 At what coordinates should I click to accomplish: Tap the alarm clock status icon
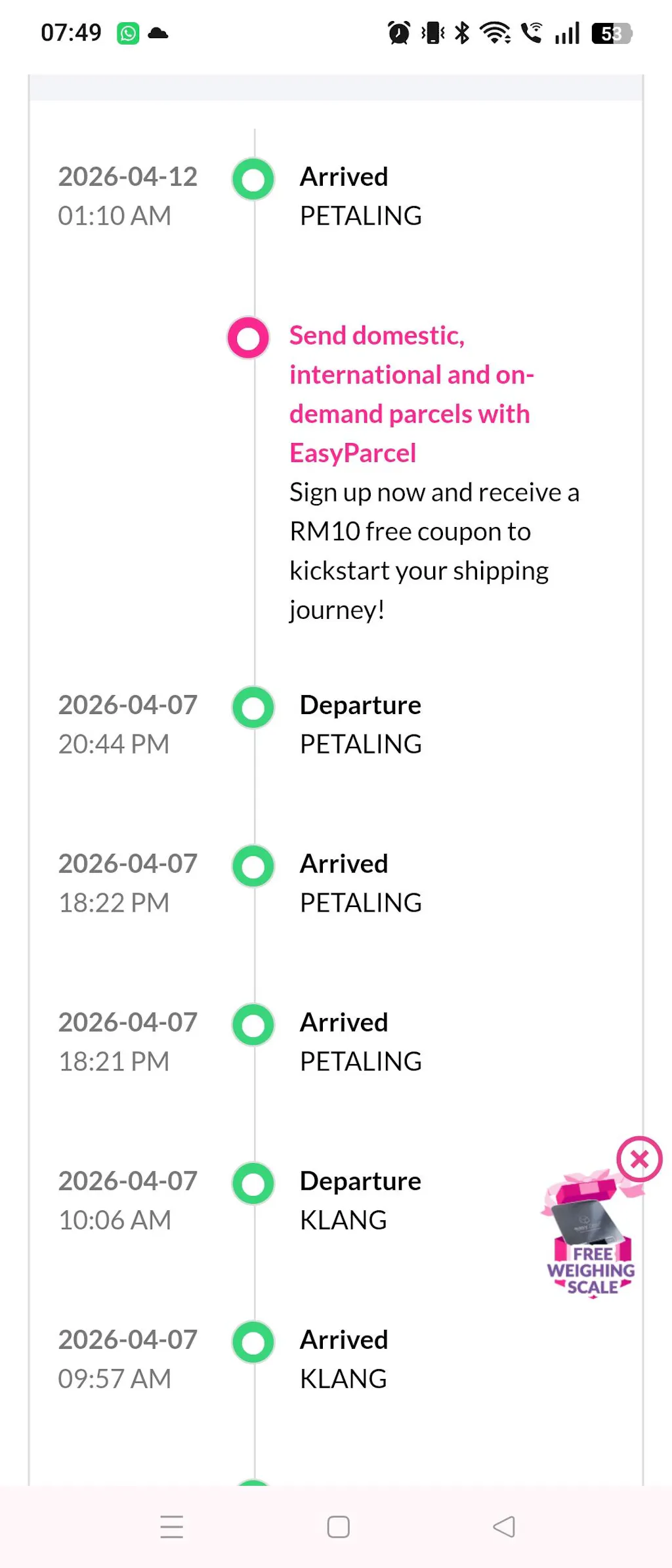(x=399, y=33)
